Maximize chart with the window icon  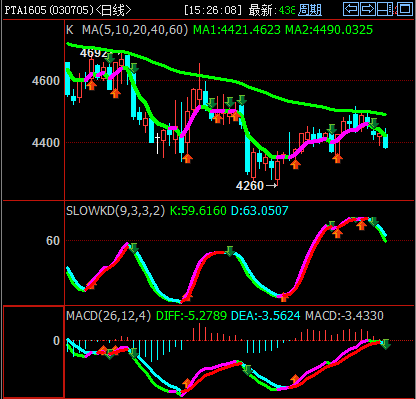[x=405, y=9]
